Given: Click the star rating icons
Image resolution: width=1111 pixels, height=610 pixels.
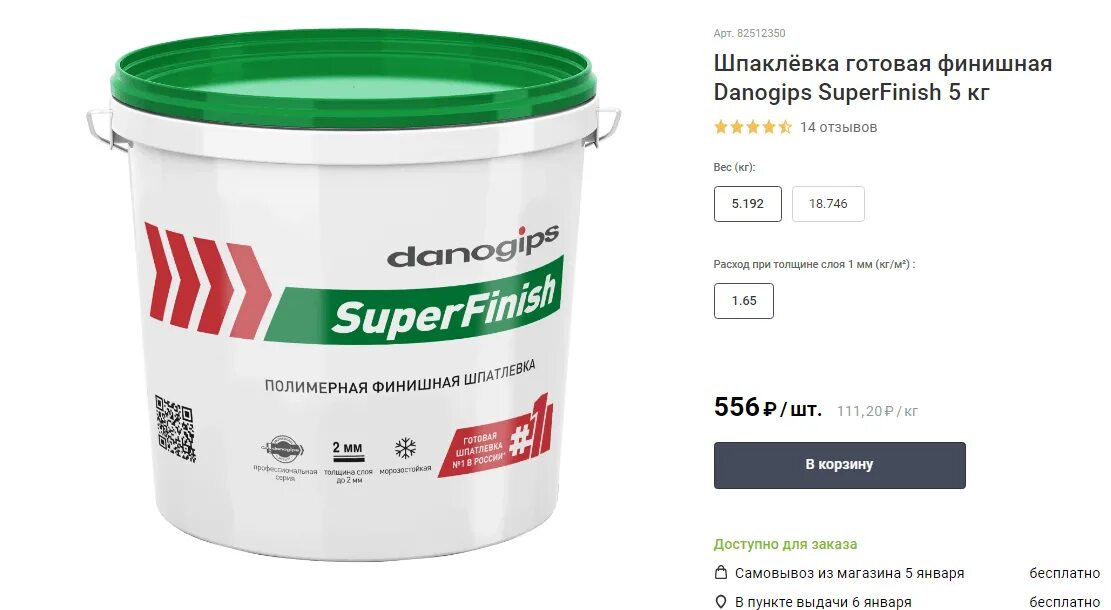Looking at the screenshot, I should click(752, 128).
